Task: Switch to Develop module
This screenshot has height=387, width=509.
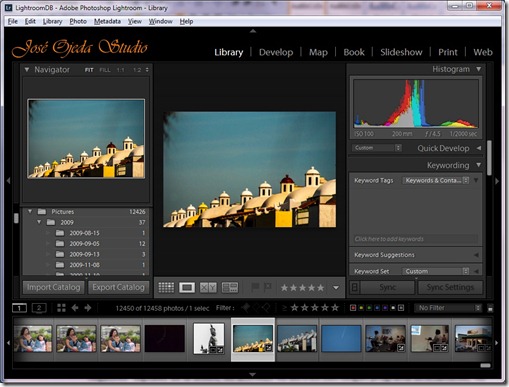Action: pyautogui.click(x=276, y=52)
